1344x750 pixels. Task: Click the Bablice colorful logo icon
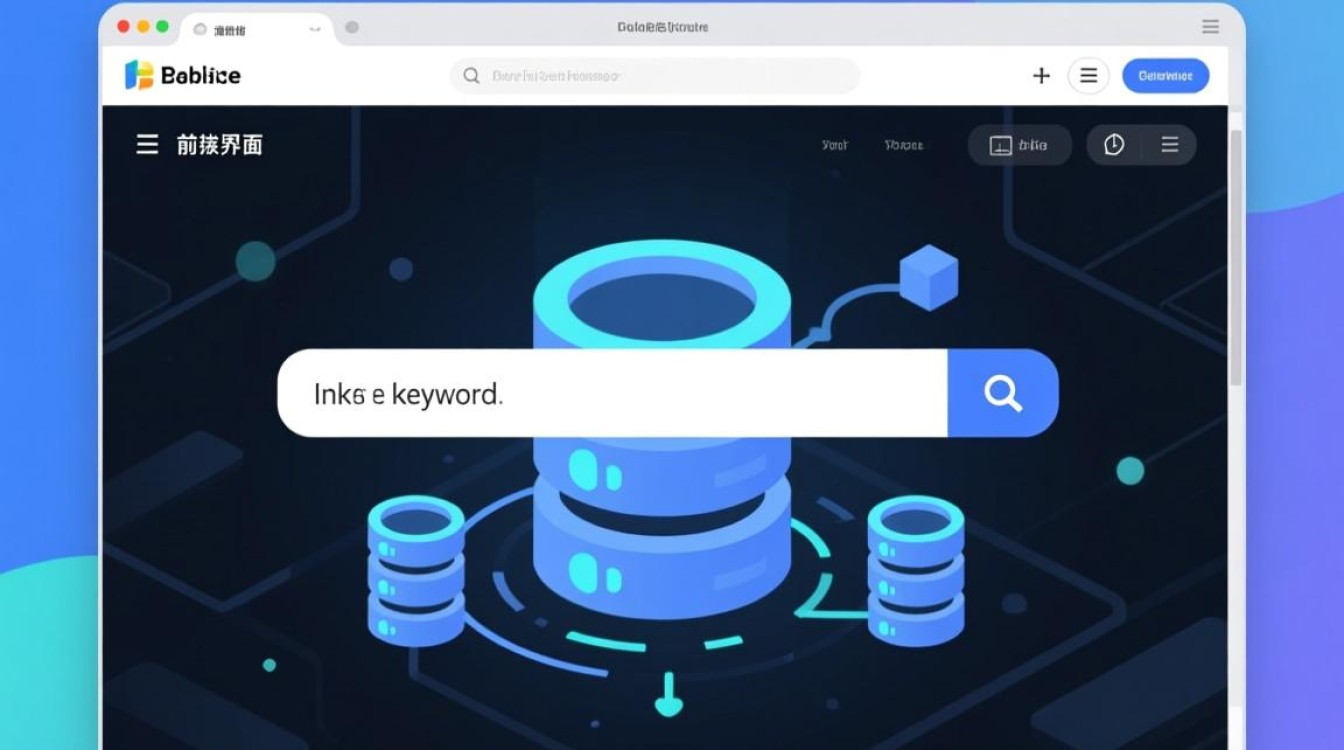[139, 75]
